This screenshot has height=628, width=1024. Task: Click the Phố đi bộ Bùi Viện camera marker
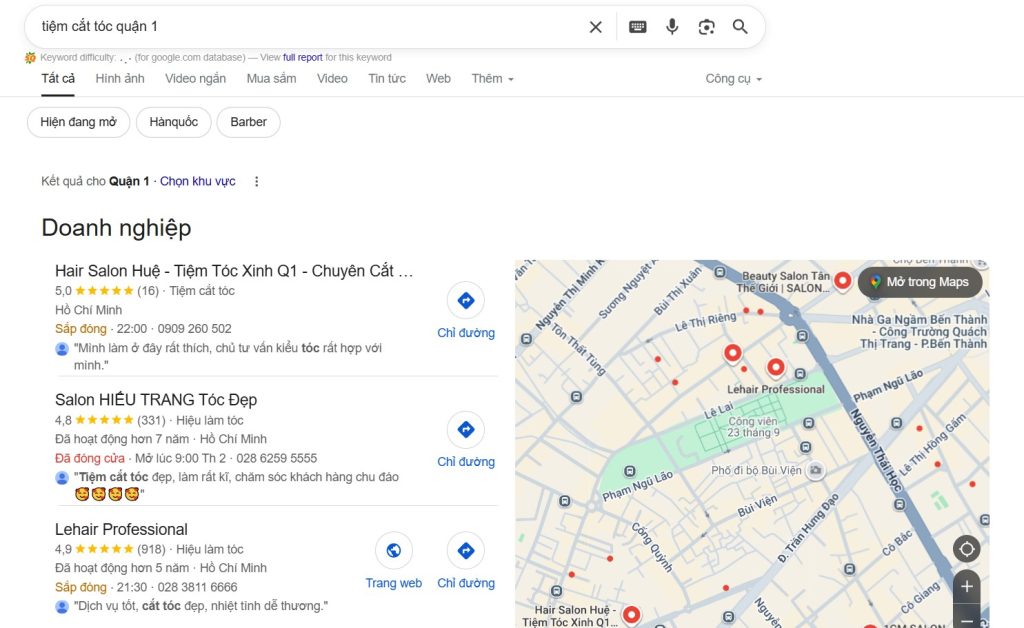click(x=814, y=470)
